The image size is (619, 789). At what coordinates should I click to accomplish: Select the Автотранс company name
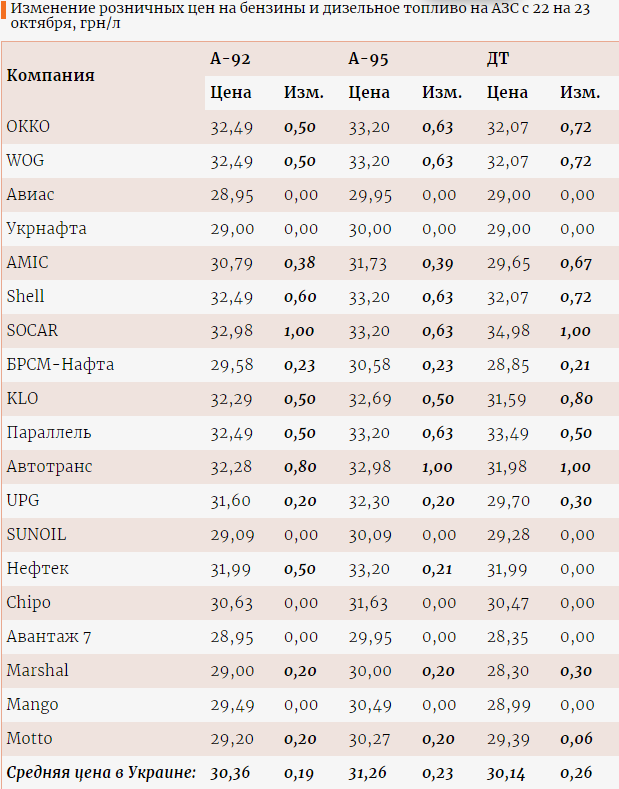tap(48, 467)
